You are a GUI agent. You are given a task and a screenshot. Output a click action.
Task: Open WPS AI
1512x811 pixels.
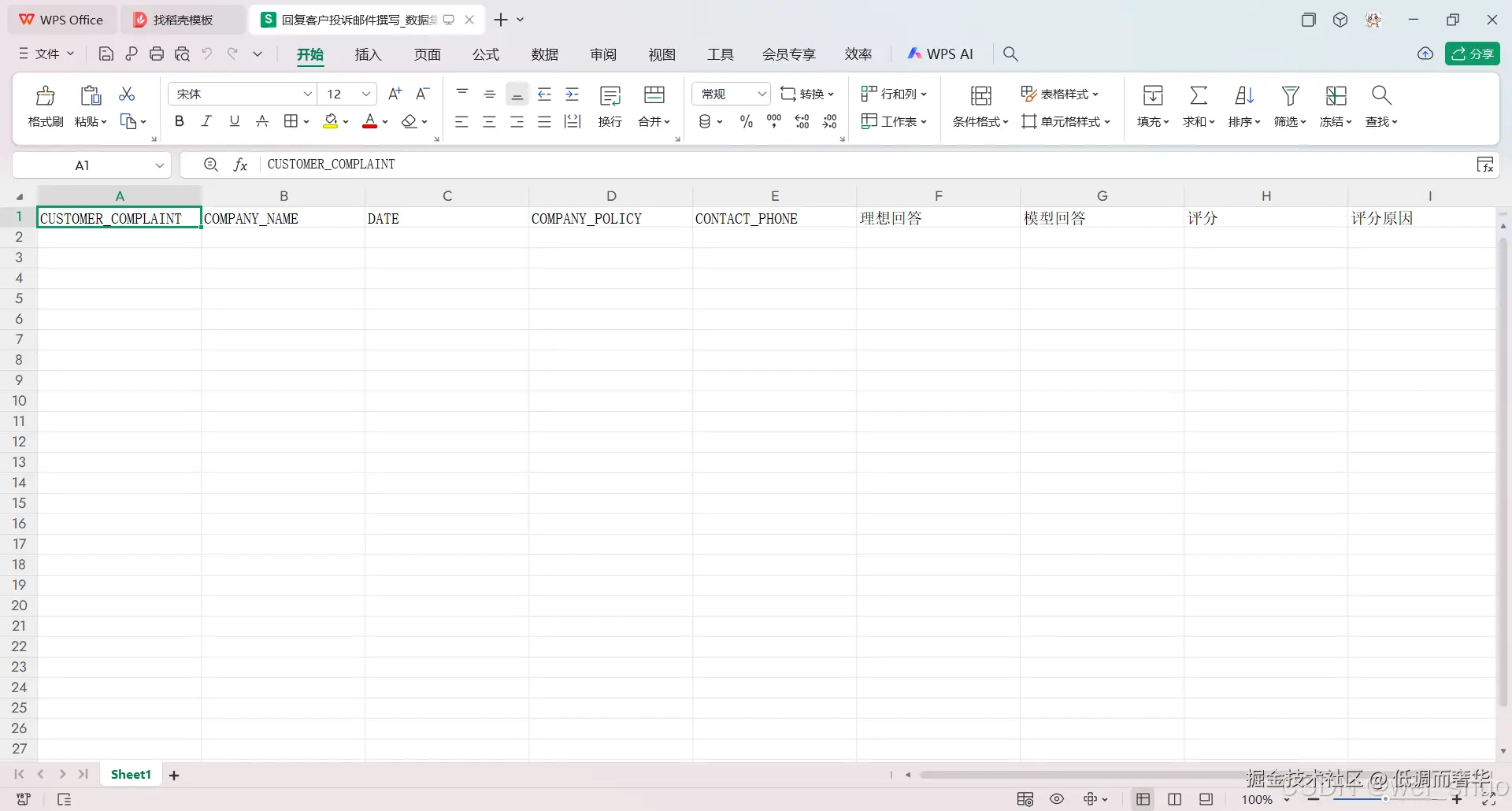pyautogui.click(x=940, y=54)
